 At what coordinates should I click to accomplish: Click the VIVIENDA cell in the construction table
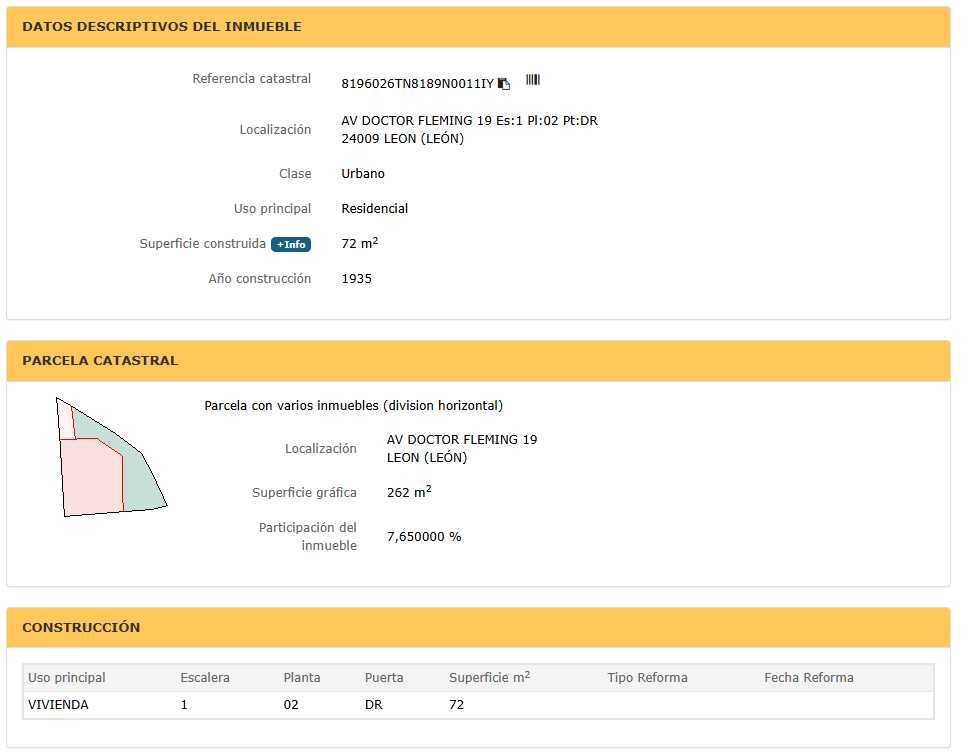[58, 705]
